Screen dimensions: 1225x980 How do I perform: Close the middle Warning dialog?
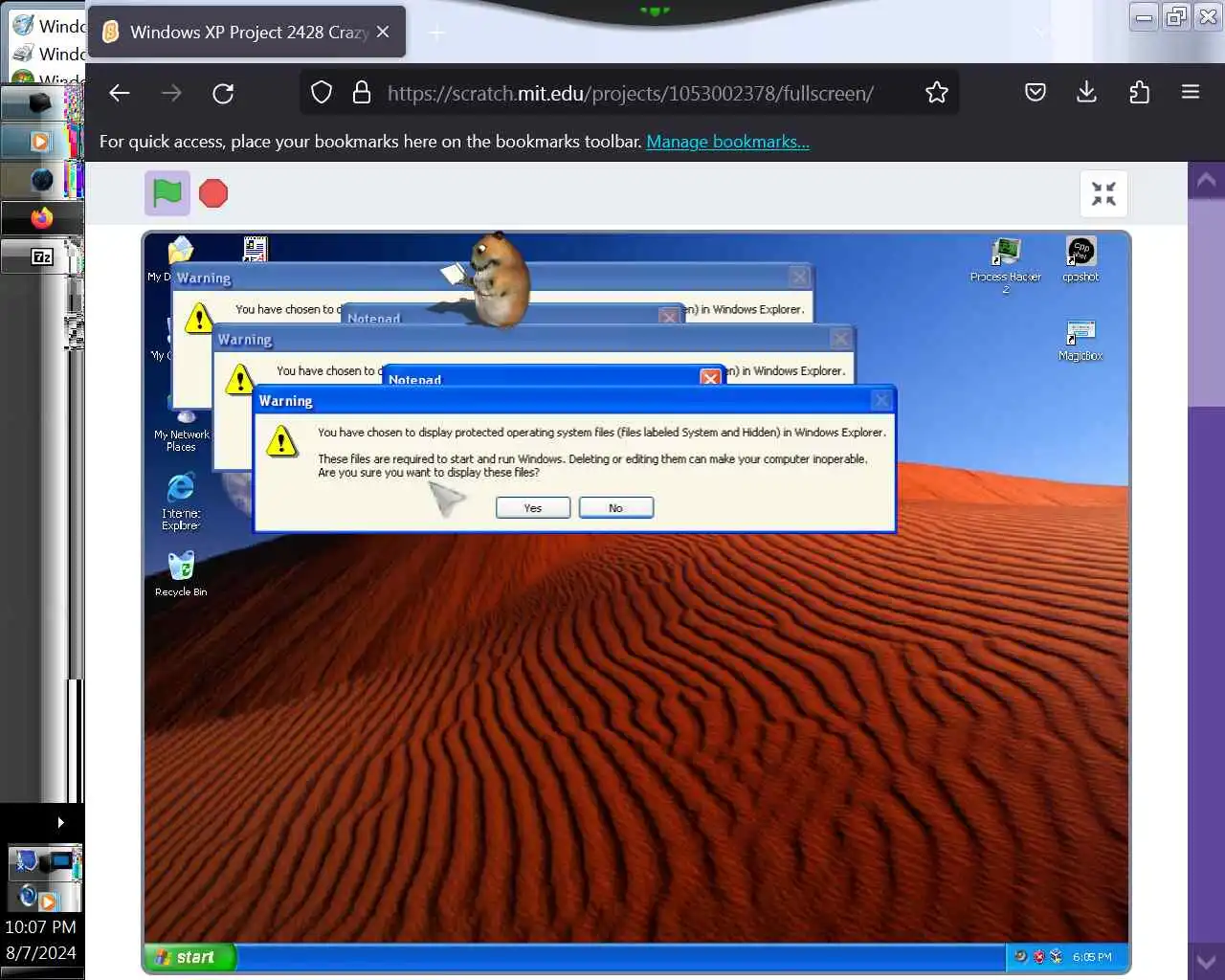click(x=840, y=339)
